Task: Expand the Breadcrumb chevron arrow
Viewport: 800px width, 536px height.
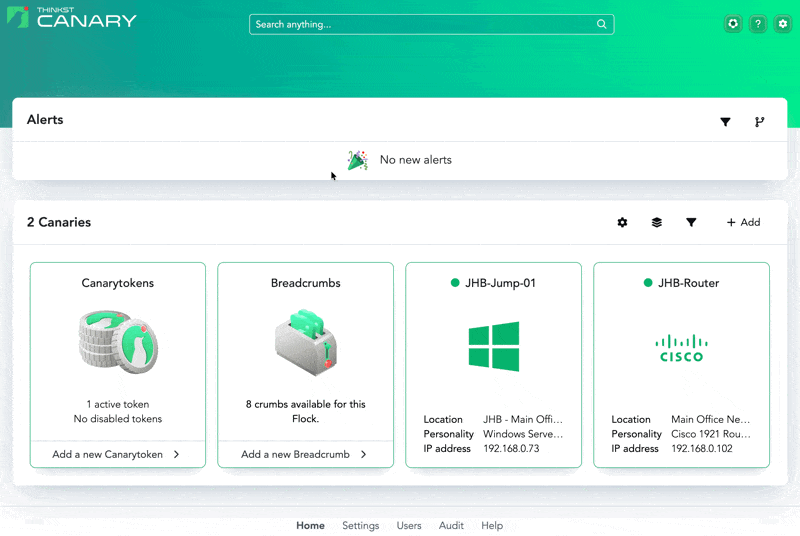Action: tap(364, 454)
